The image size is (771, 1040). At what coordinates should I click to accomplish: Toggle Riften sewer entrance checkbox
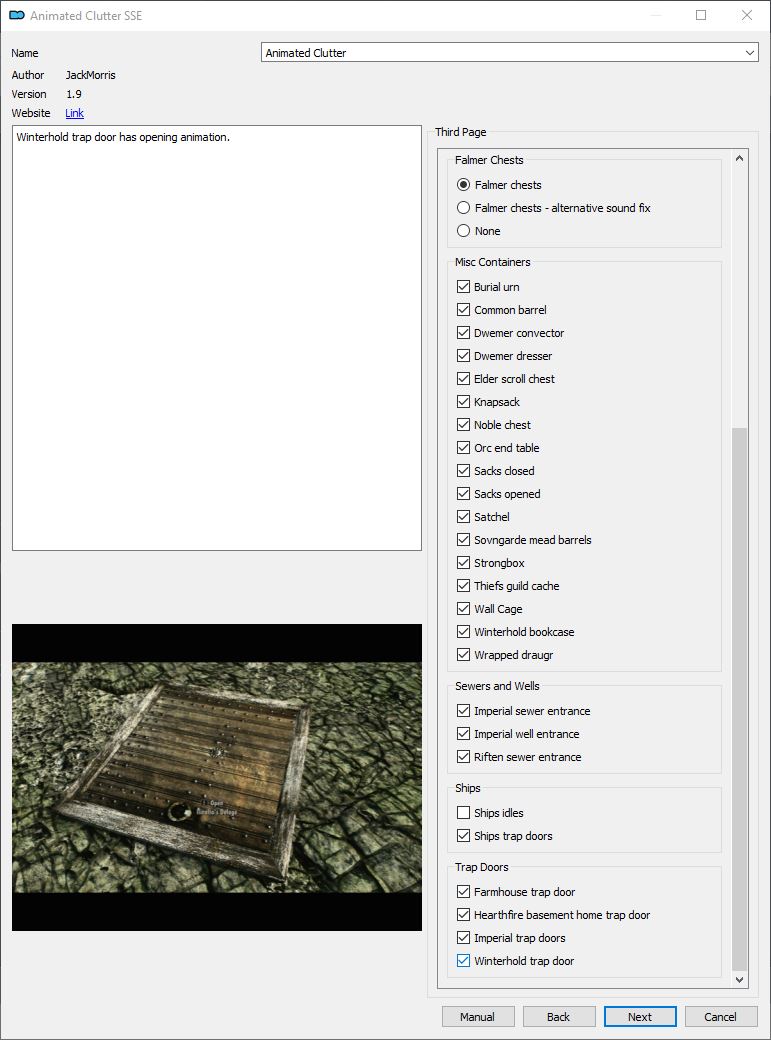(x=463, y=757)
